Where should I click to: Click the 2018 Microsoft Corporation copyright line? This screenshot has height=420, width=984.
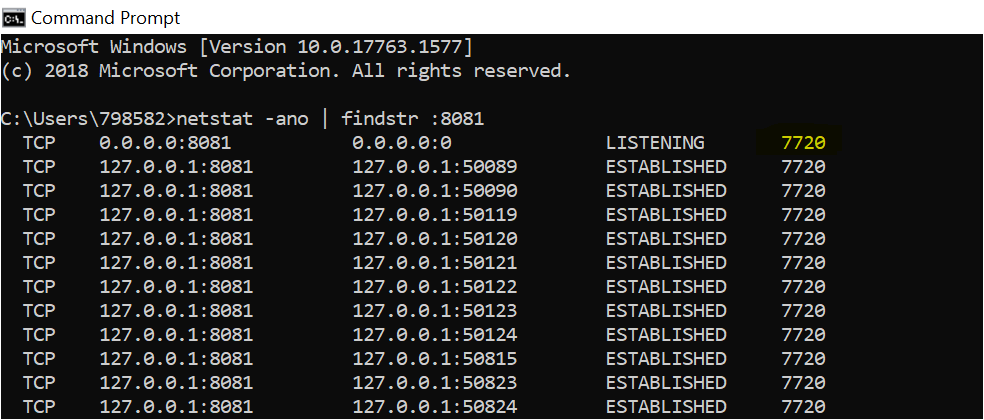[286, 71]
